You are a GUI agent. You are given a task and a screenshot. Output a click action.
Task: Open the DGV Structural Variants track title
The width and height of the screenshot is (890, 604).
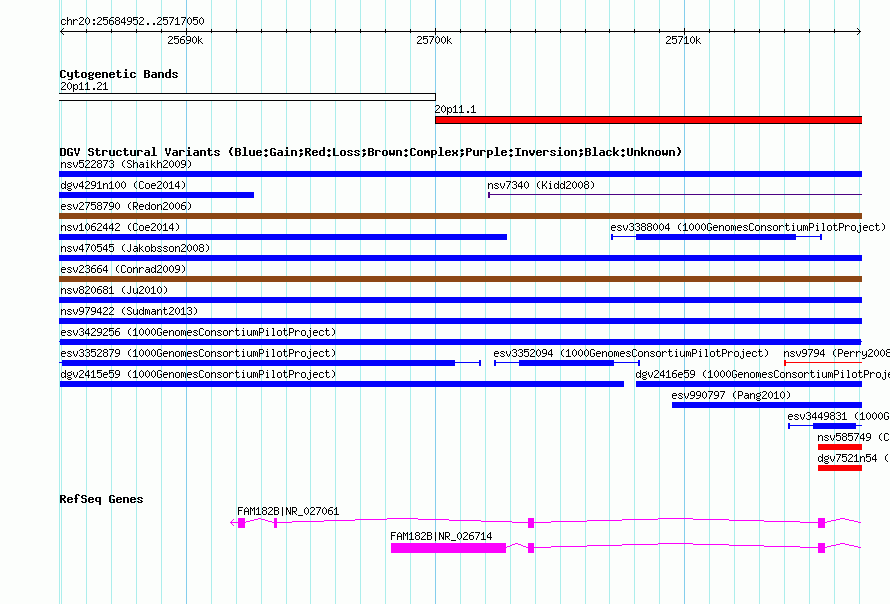click(371, 152)
